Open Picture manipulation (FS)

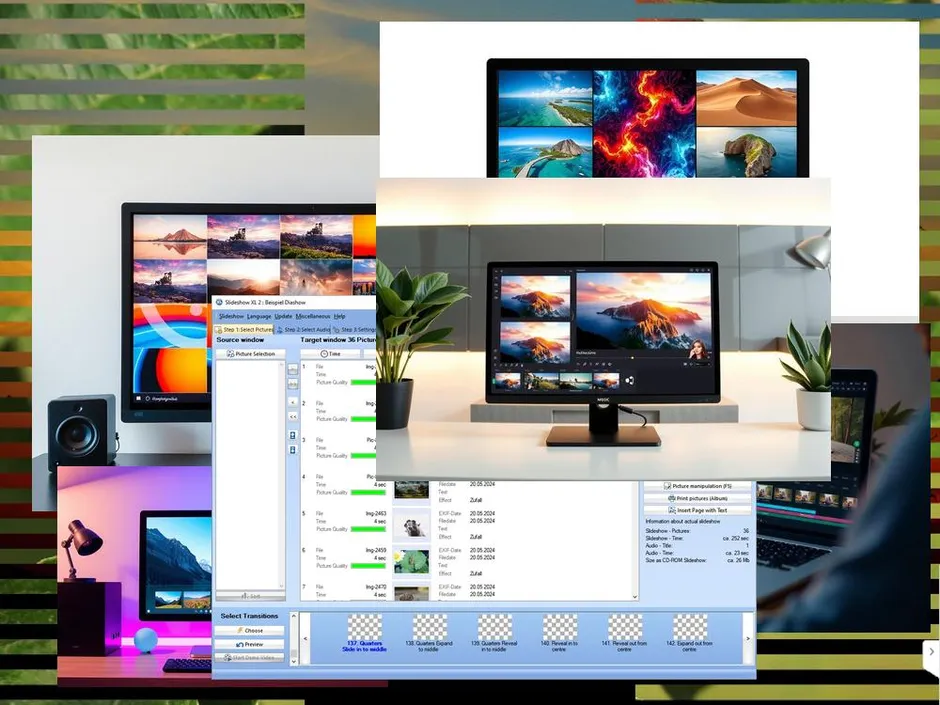click(x=697, y=486)
